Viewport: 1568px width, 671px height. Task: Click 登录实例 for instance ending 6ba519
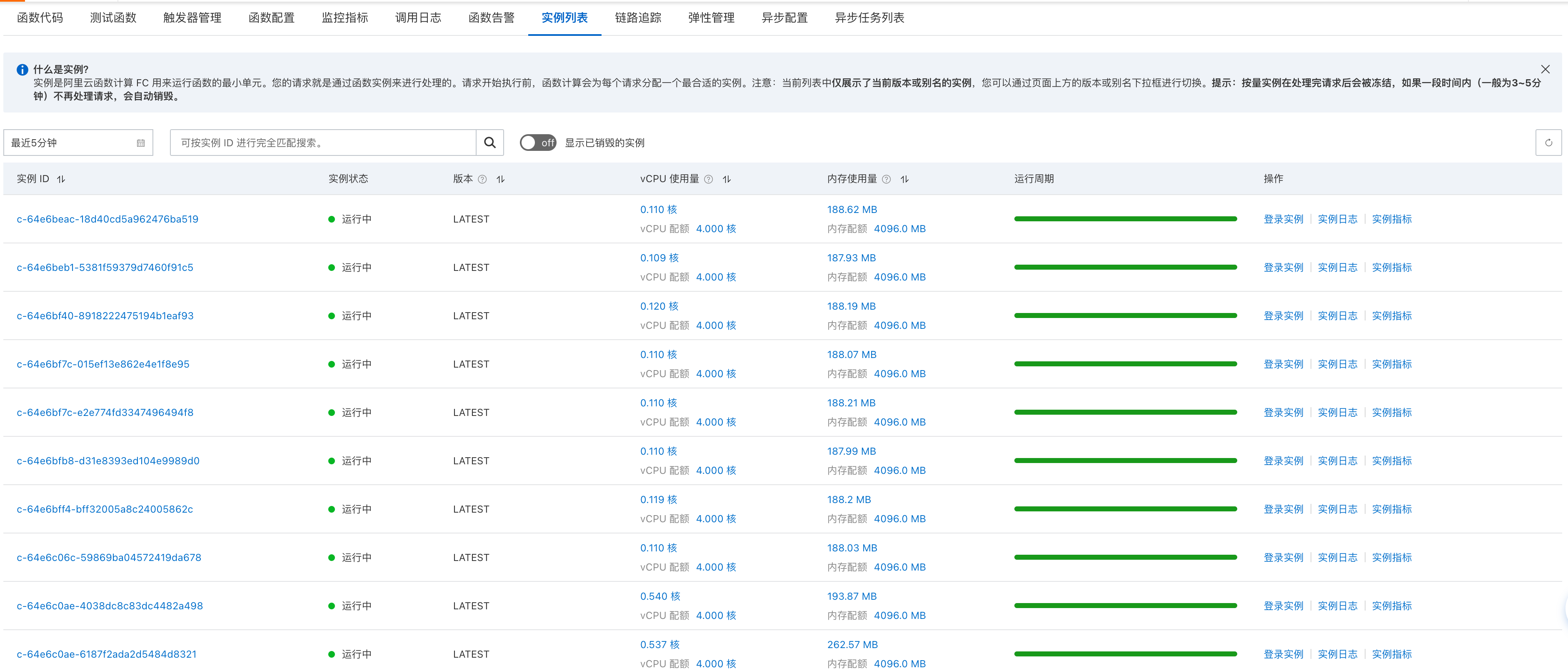click(1283, 219)
